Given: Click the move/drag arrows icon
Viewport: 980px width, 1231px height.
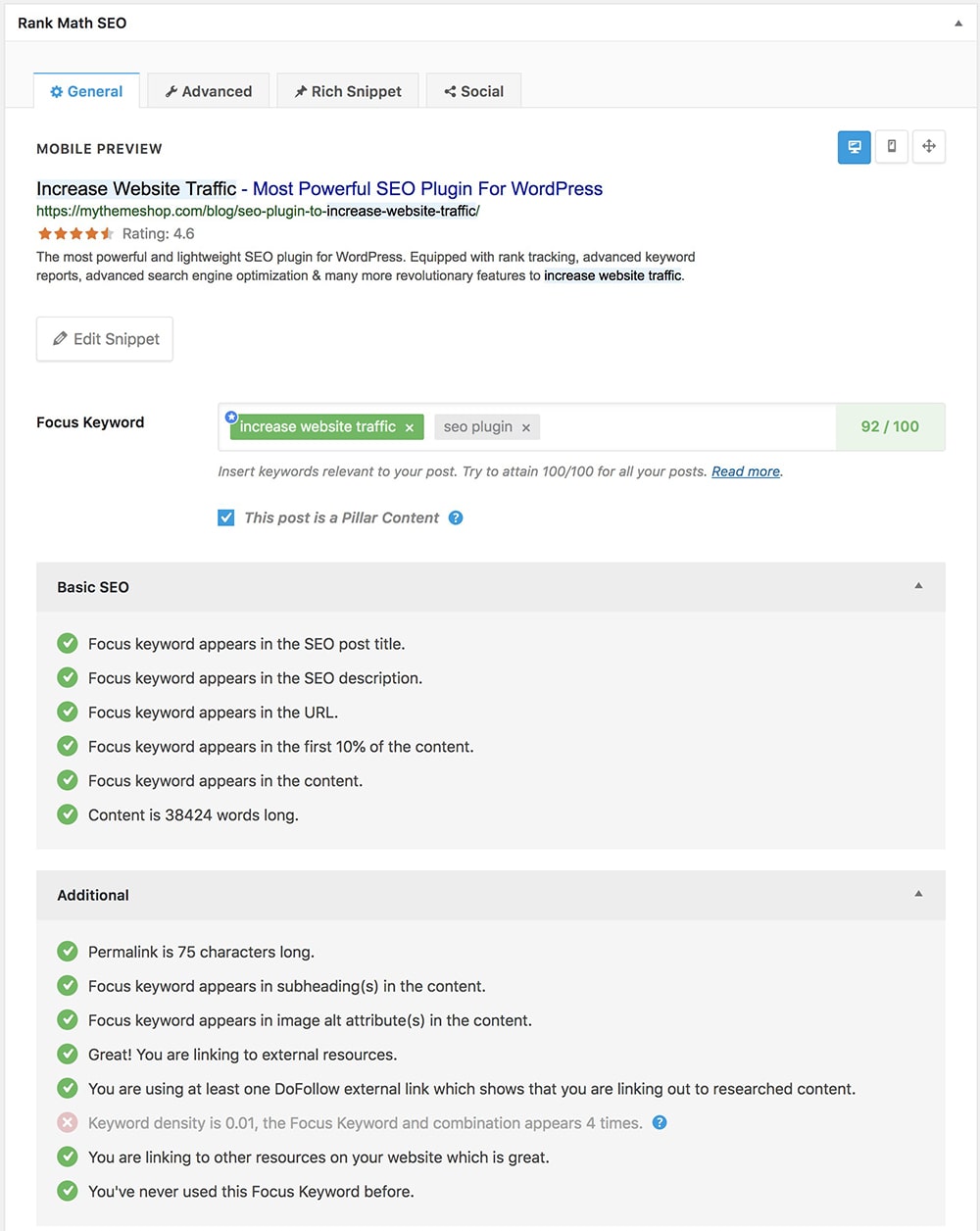Looking at the screenshot, I should coord(928,147).
